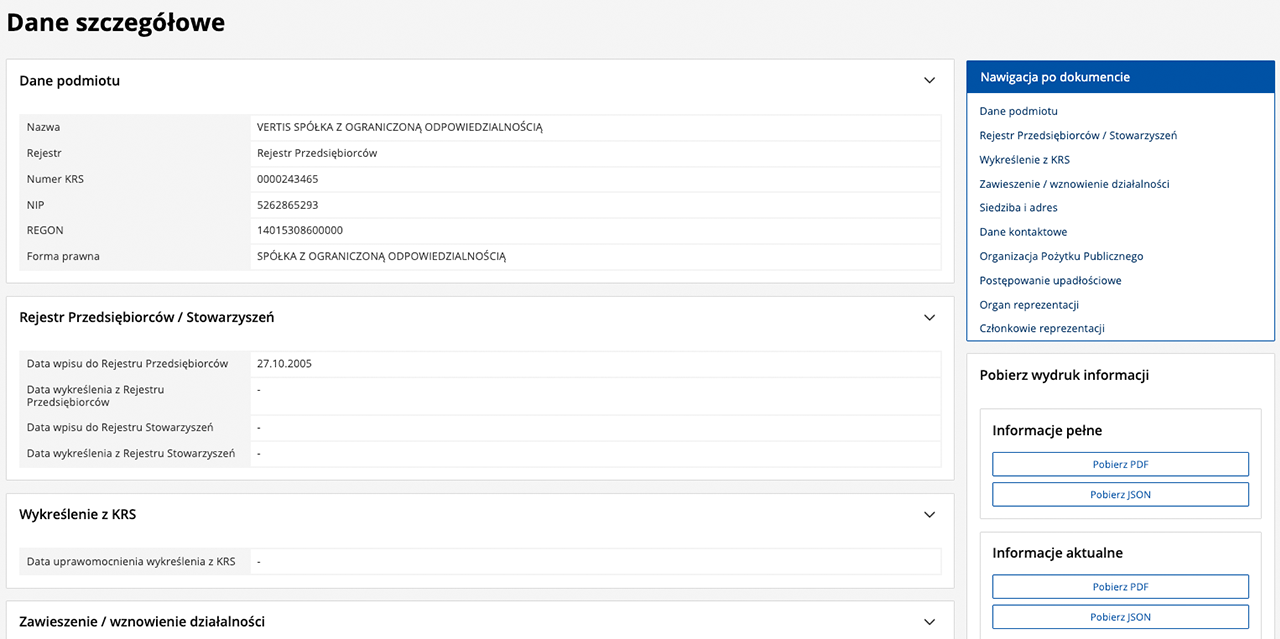Viewport: 1280px width, 639px height.
Task: Click the Forma prawna field label
Action: pos(63,256)
